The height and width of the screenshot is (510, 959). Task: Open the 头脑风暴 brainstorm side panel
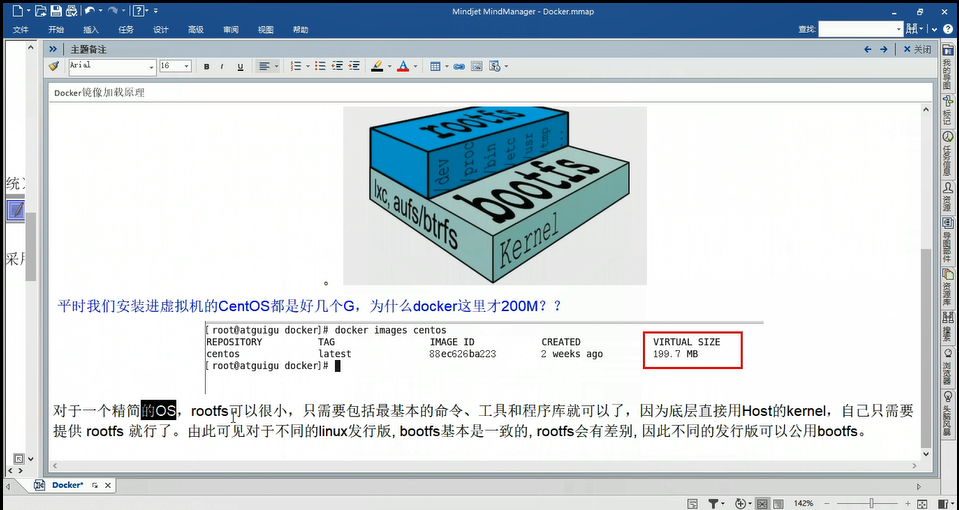pyautogui.click(x=947, y=413)
